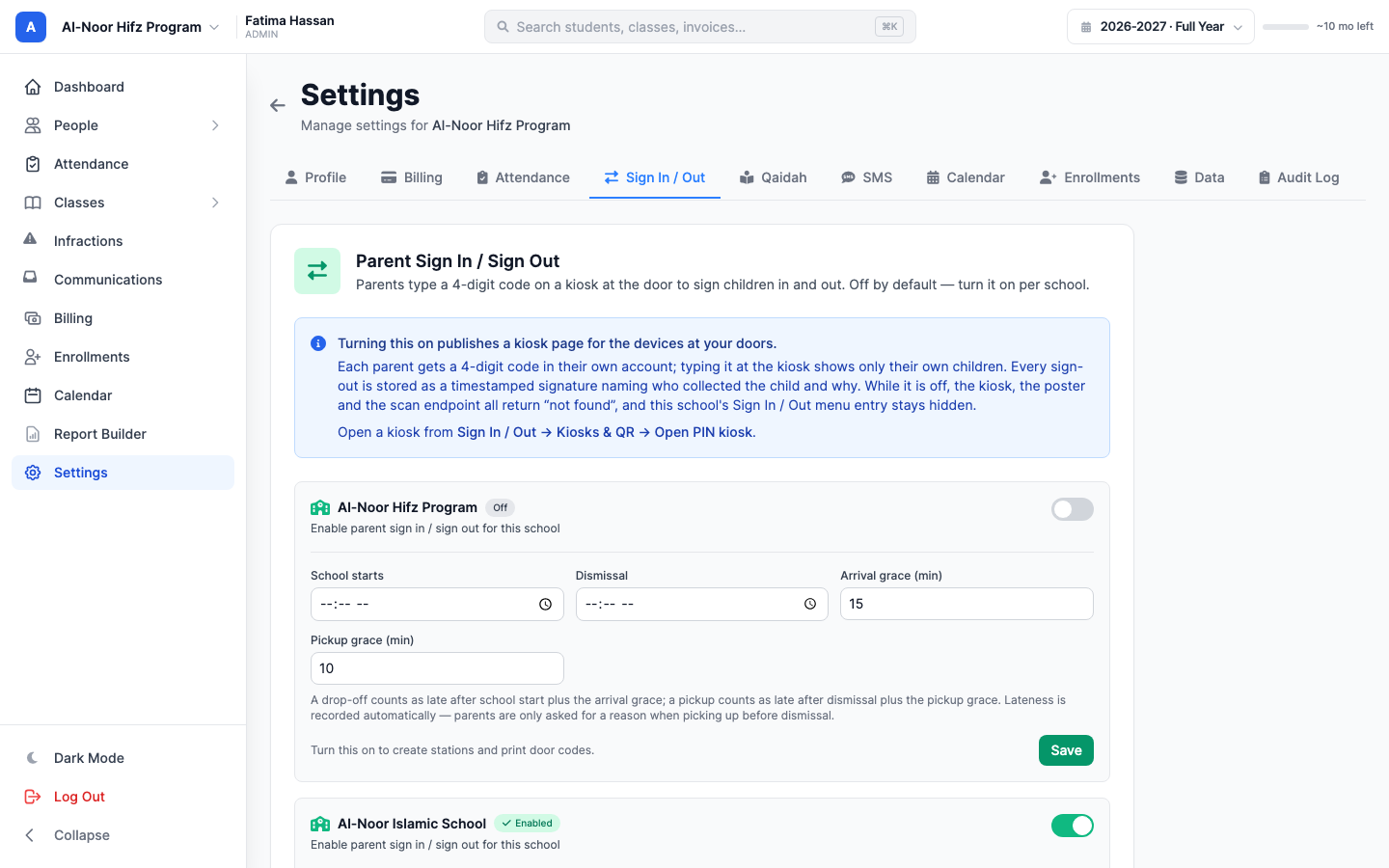The image size is (1389, 868).
Task: Click the green Save button
Action: point(1066,750)
